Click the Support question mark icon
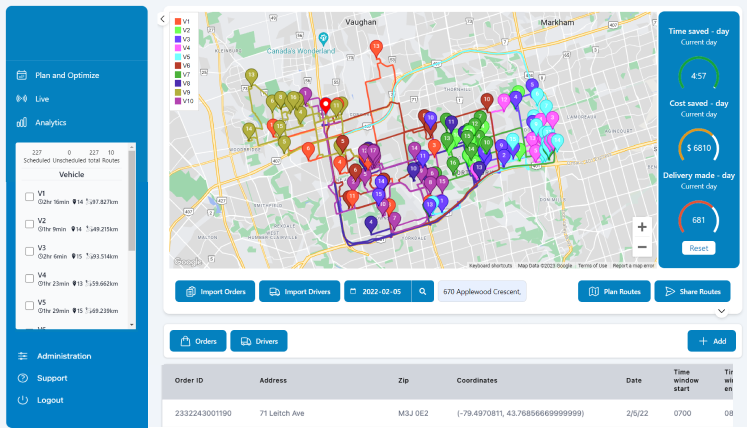The width and height of the screenshot is (747, 428). point(22,378)
